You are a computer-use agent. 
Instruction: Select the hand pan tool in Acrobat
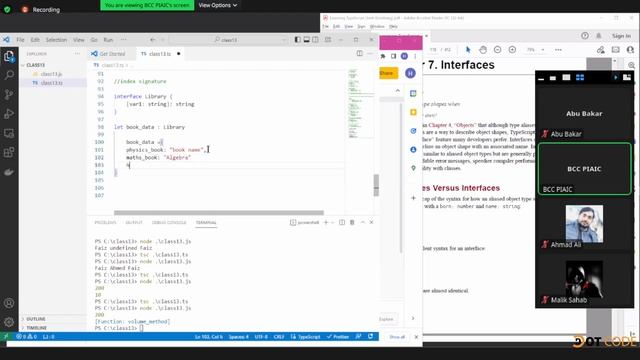483,50
